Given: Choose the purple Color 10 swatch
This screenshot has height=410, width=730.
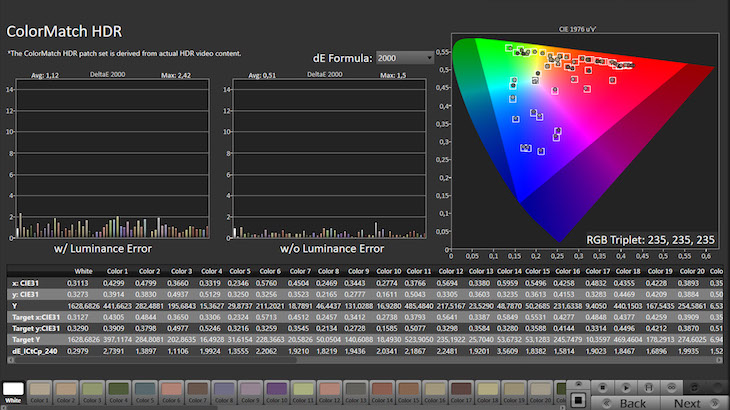Looking at the screenshot, I should click(277, 391).
